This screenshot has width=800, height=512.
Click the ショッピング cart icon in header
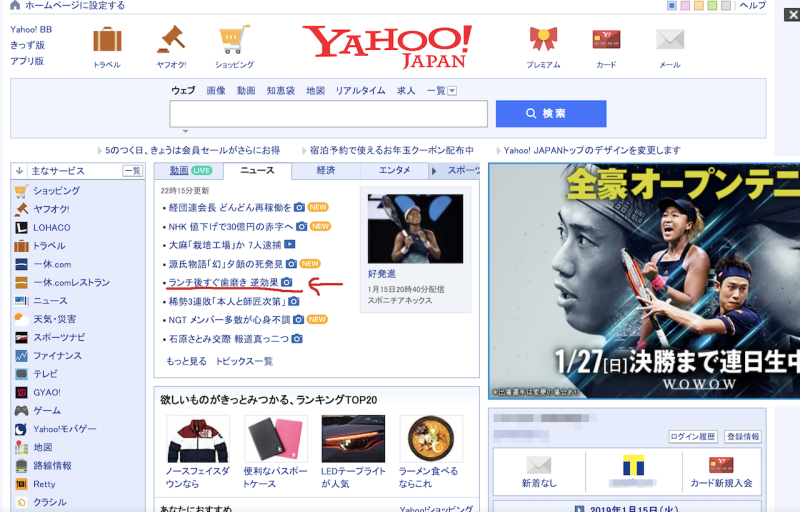[x=233, y=40]
